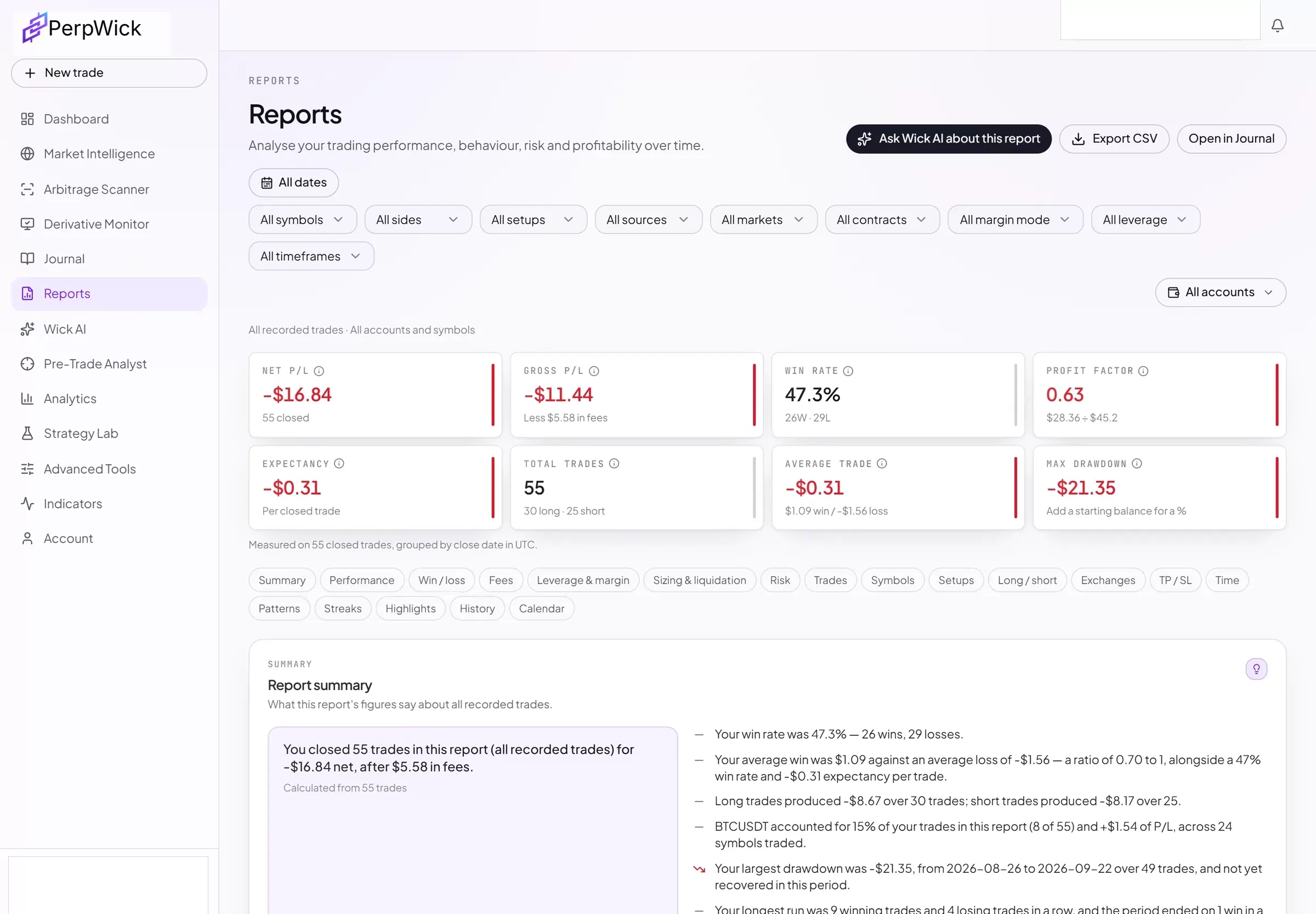Click the Pre-Trade Analyst icon

27,364
